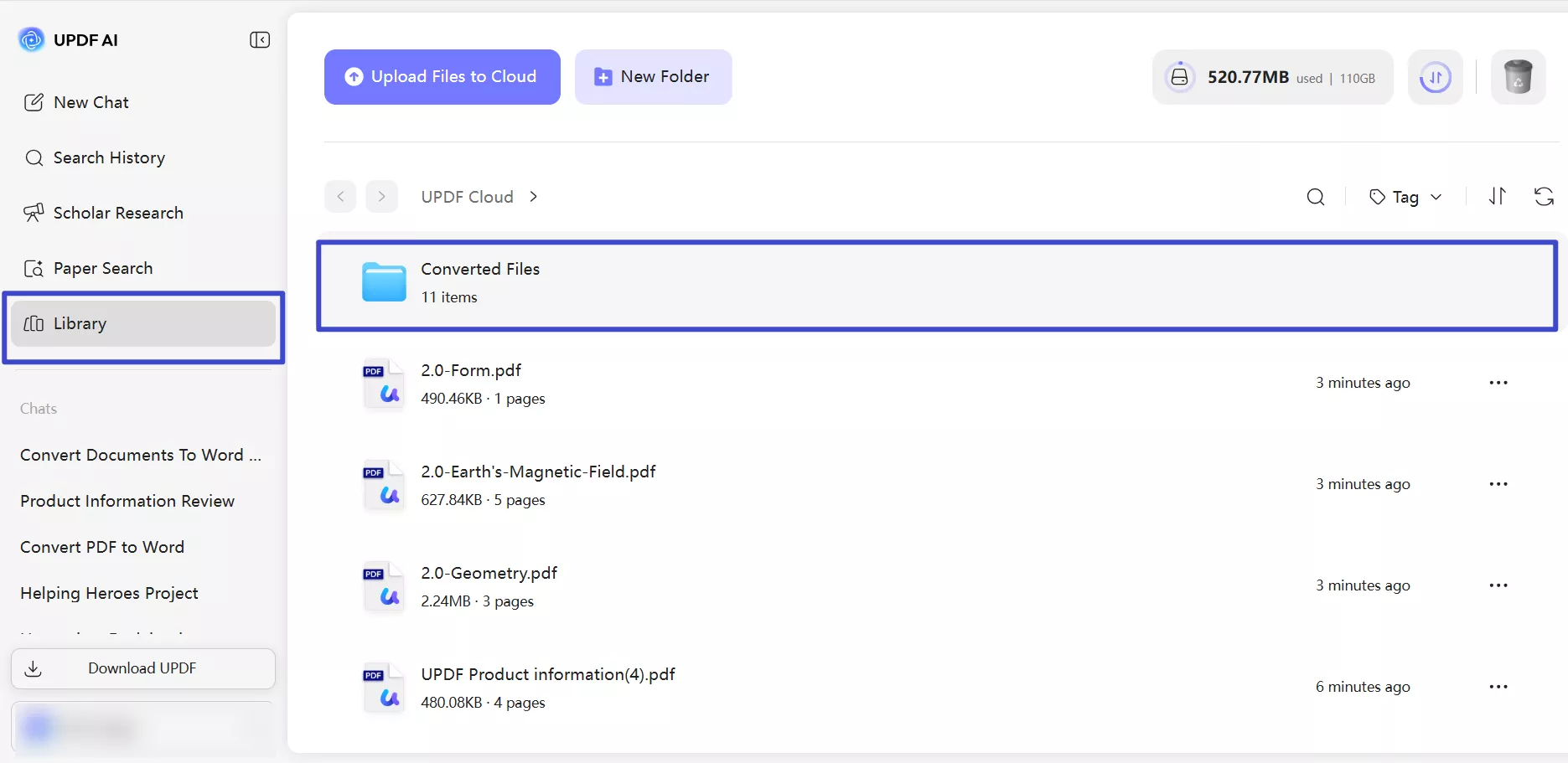The image size is (1568, 763).
Task: Create a New Folder
Action: pyautogui.click(x=653, y=76)
